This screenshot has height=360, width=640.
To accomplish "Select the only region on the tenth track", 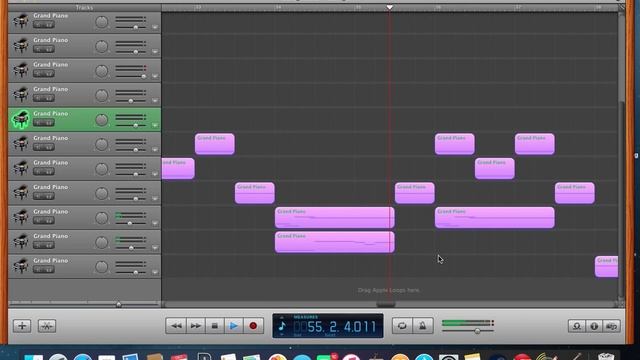I will tap(335, 242).
